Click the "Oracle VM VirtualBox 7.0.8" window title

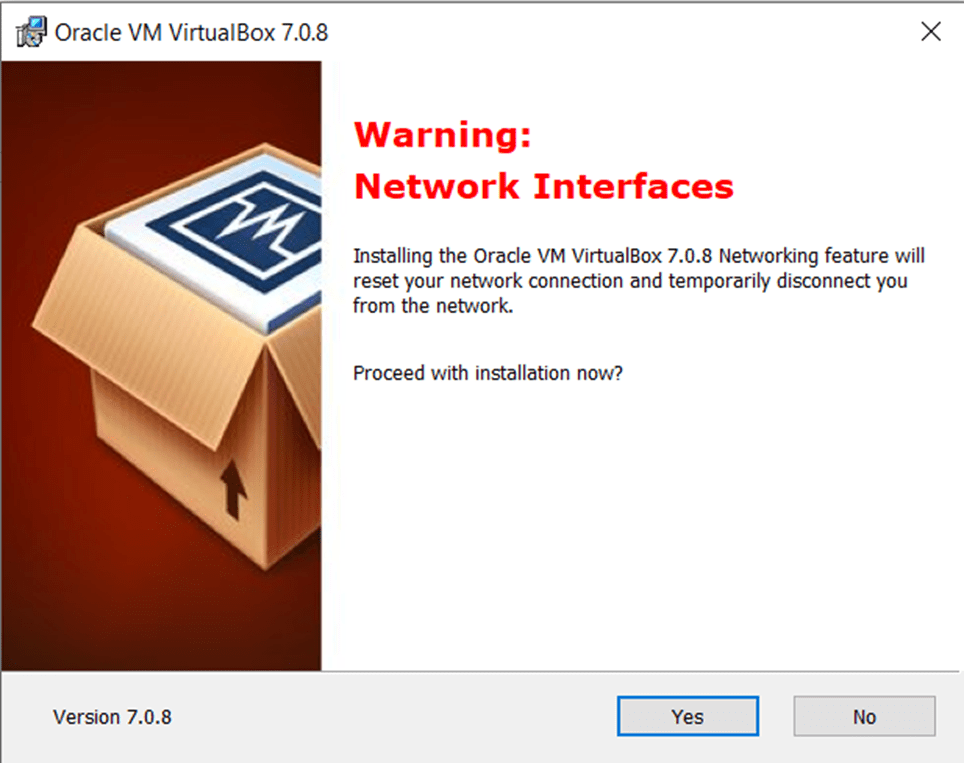pyautogui.click(x=191, y=32)
